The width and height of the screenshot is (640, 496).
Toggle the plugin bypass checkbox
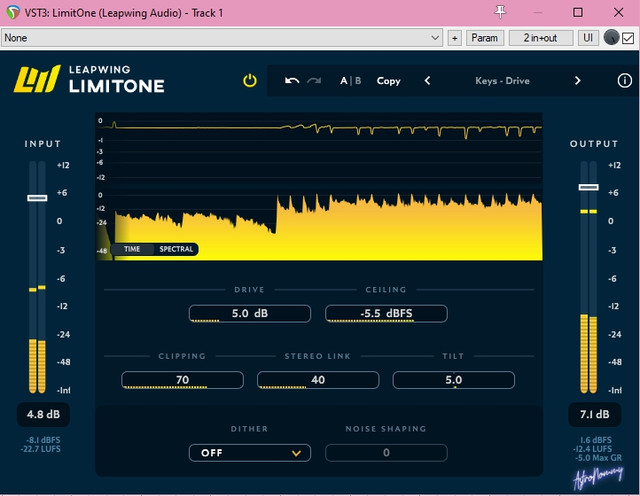[628, 38]
